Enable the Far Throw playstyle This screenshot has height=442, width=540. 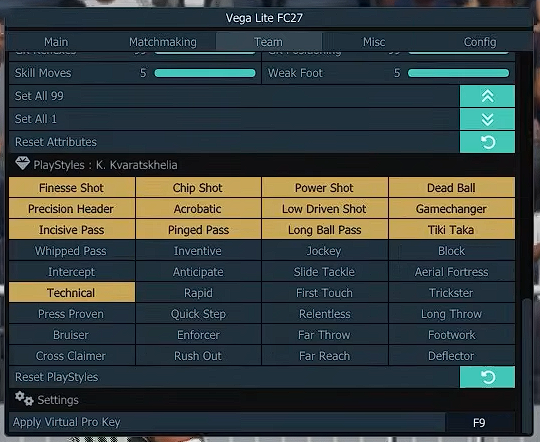coord(324,335)
